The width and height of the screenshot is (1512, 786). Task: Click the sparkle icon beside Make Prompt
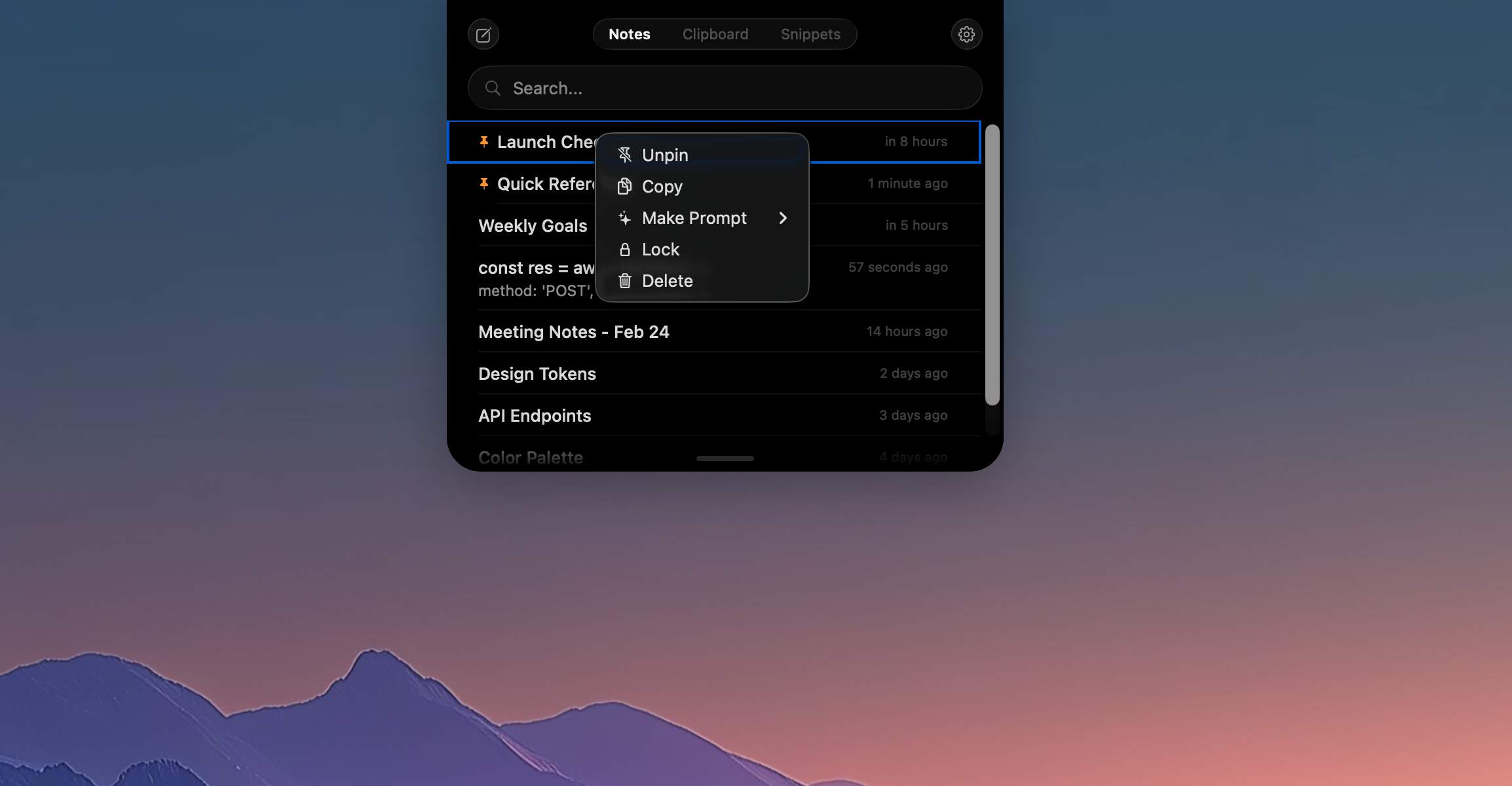click(624, 218)
